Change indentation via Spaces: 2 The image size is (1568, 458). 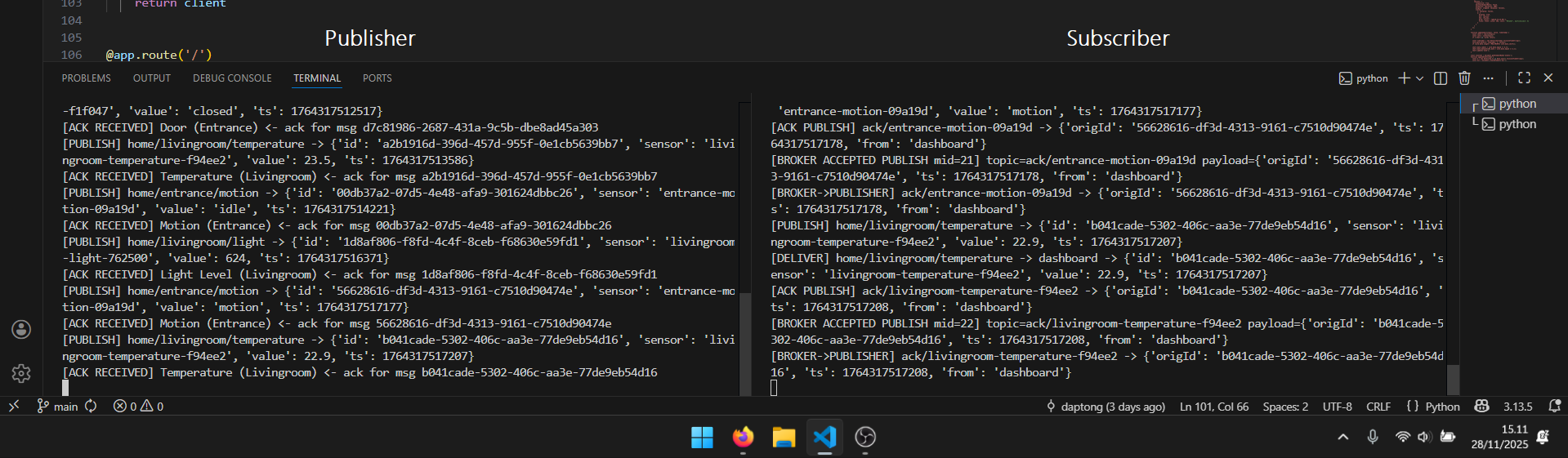pos(1285,407)
